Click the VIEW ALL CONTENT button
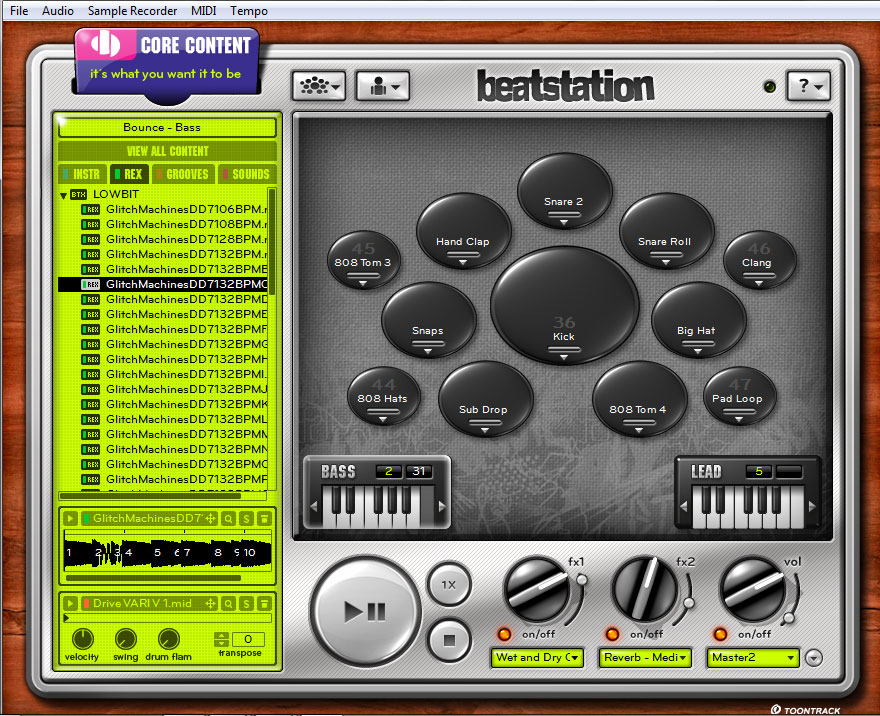The width and height of the screenshot is (880, 716). [x=167, y=151]
